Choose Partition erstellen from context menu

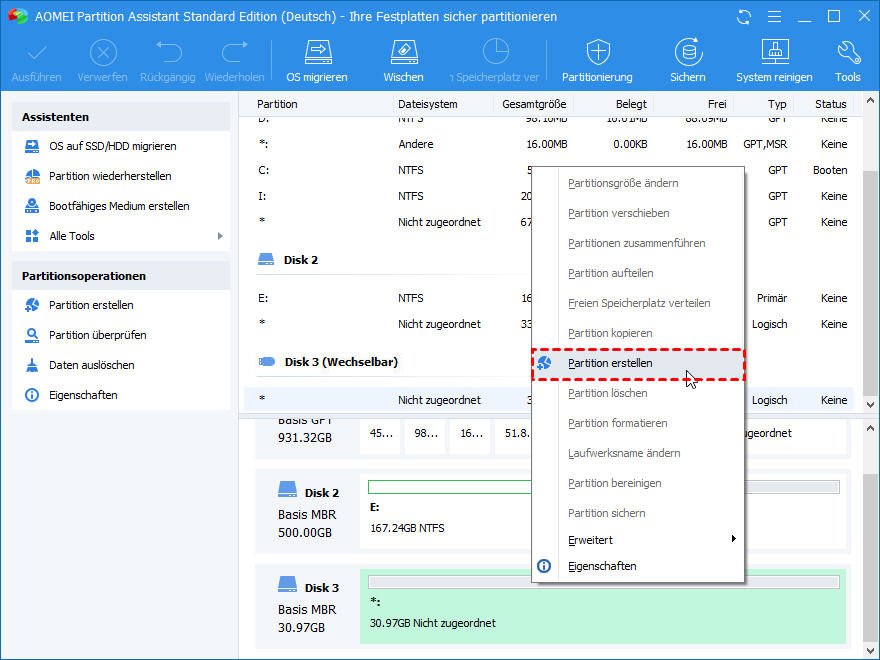tap(638, 364)
